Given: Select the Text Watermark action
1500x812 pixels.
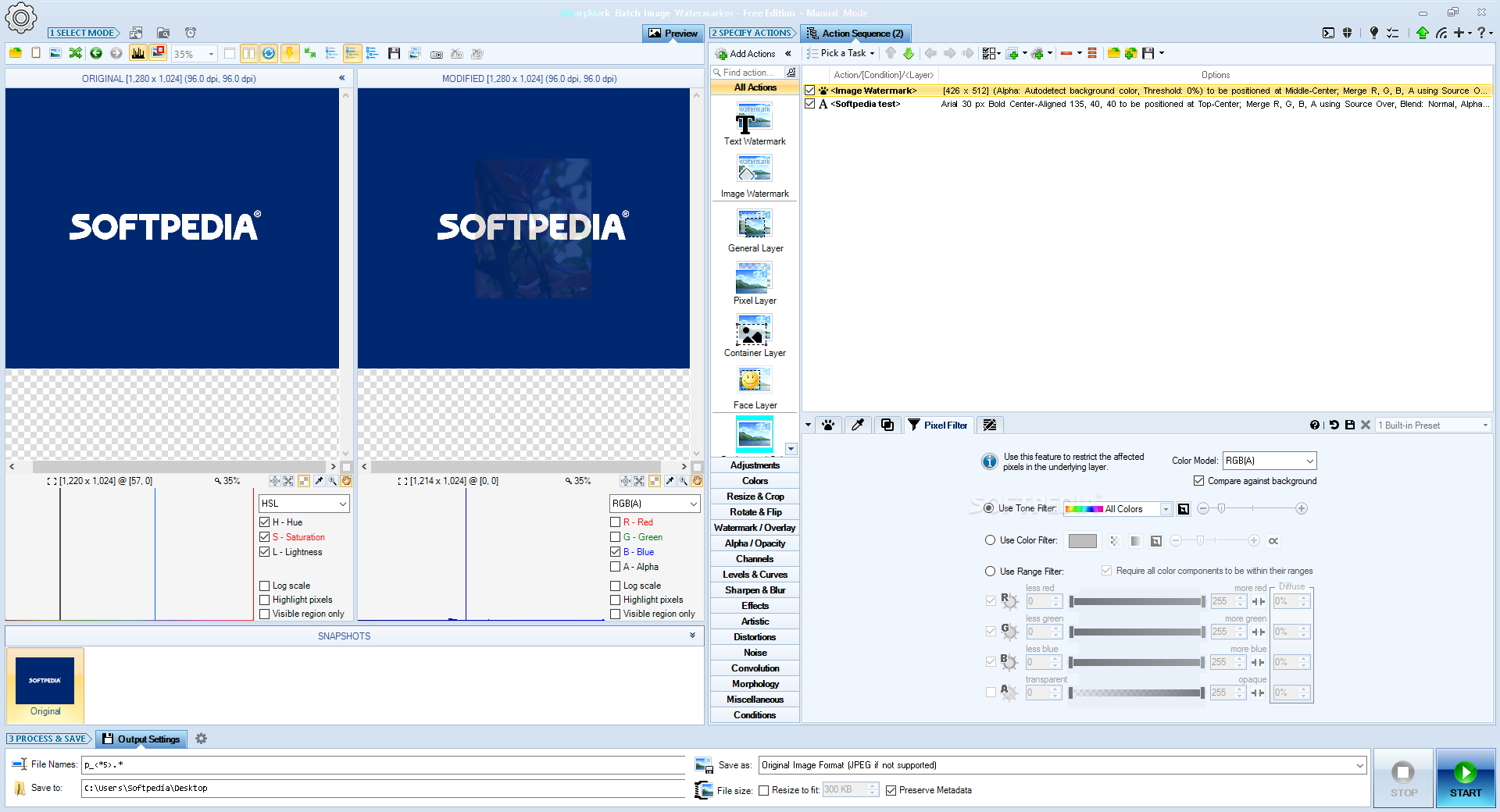Looking at the screenshot, I should click(x=755, y=124).
